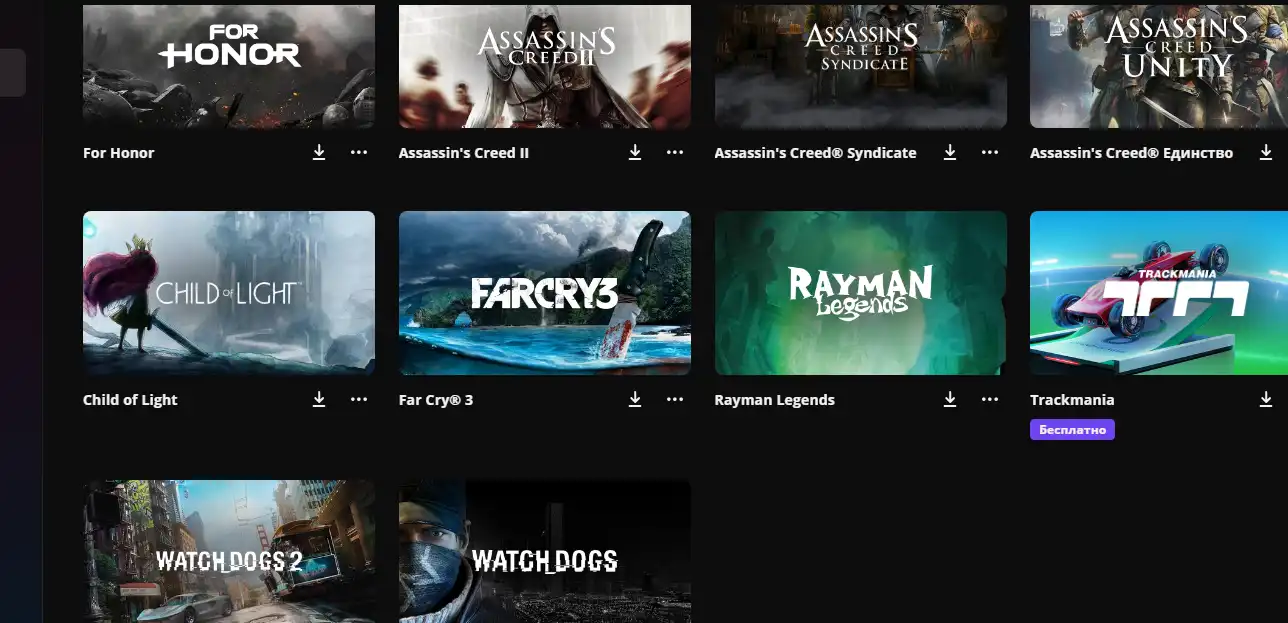Image resolution: width=1288 pixels, height=623 pixels.
Task: Click the "Assassin's Creed® Единство" title text
Action: 1131,153
